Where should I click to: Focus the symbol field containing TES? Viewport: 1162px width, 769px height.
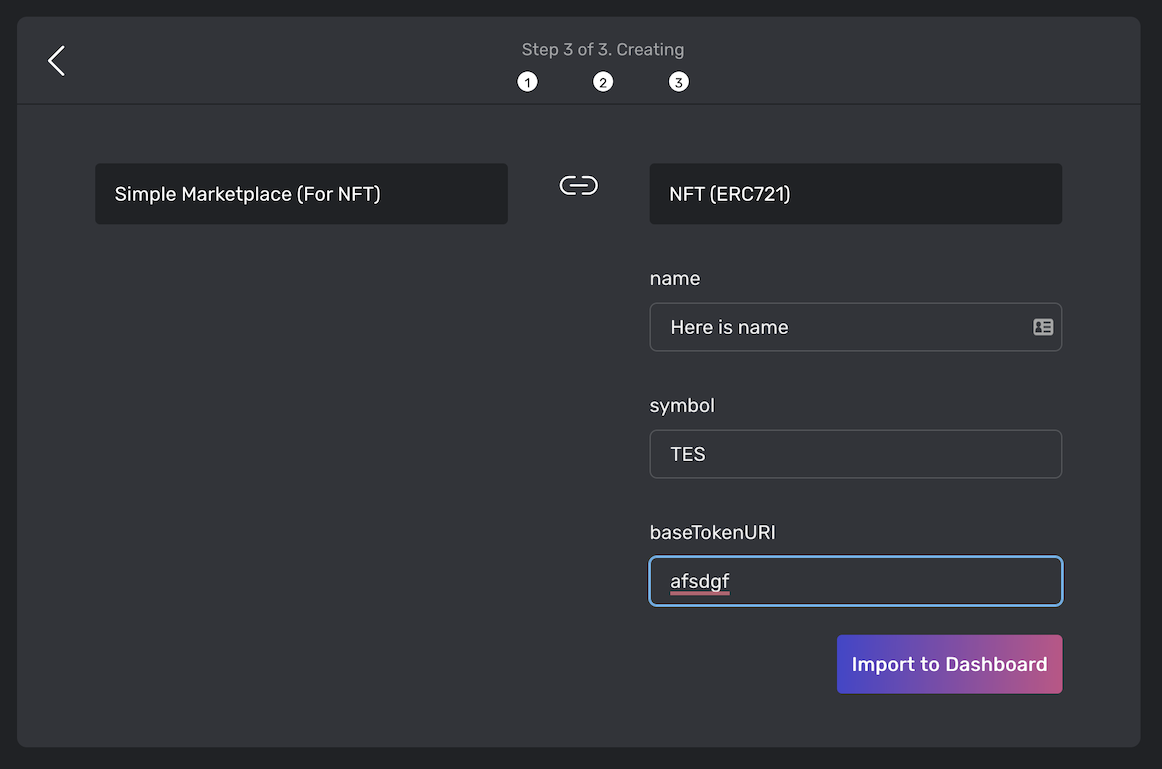click(855, 454)
